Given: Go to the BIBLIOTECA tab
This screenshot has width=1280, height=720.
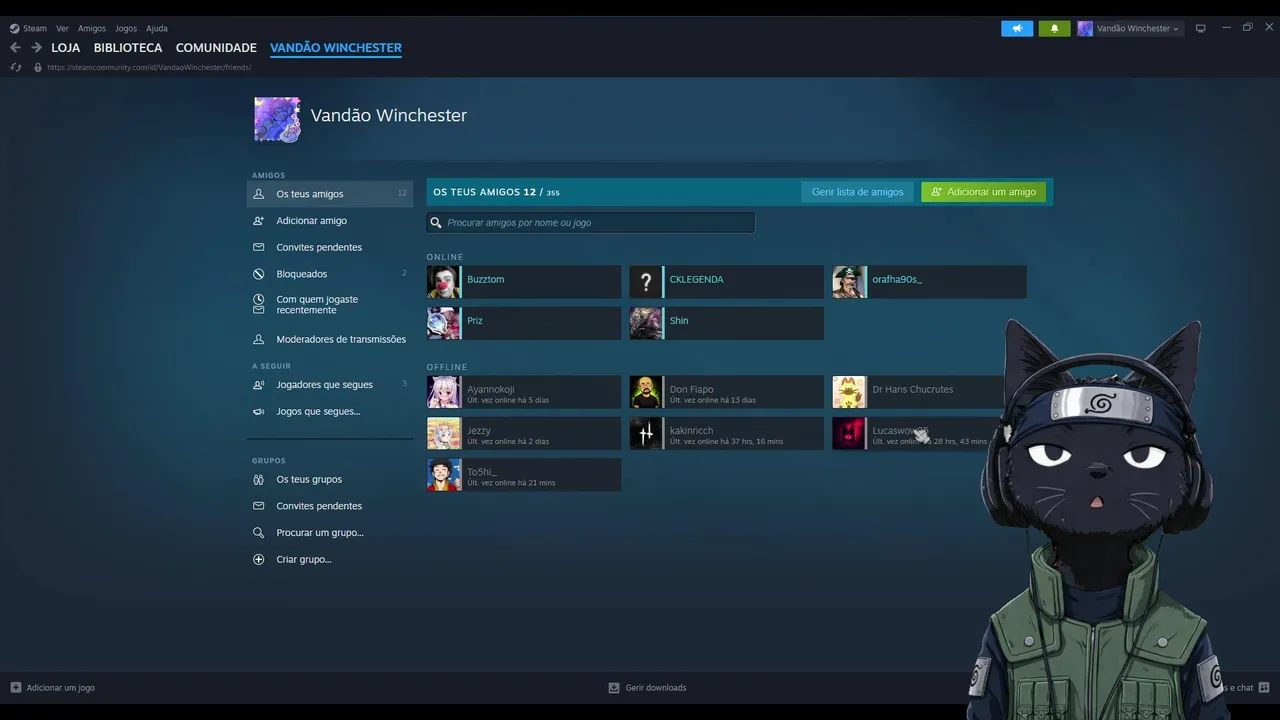Looking at the screenshot, I should (128, 47).
